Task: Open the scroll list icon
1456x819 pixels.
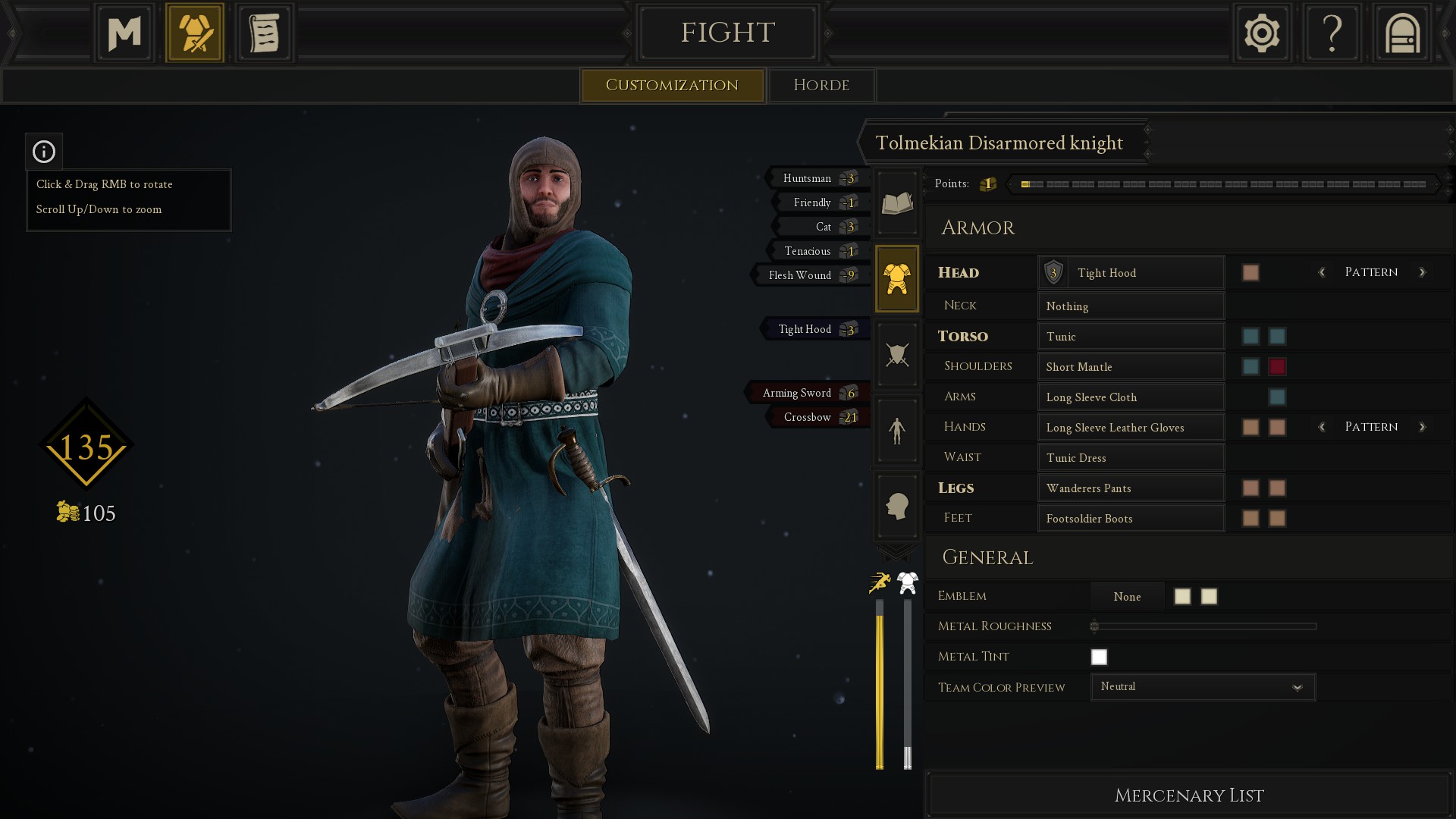Action: (x=265, y=33)
